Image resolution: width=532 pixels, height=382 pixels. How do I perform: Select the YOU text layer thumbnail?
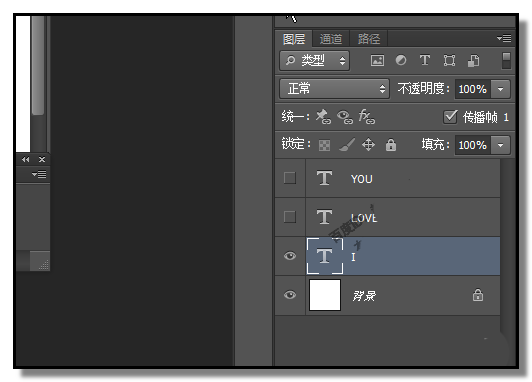click(x=325, y=178)
